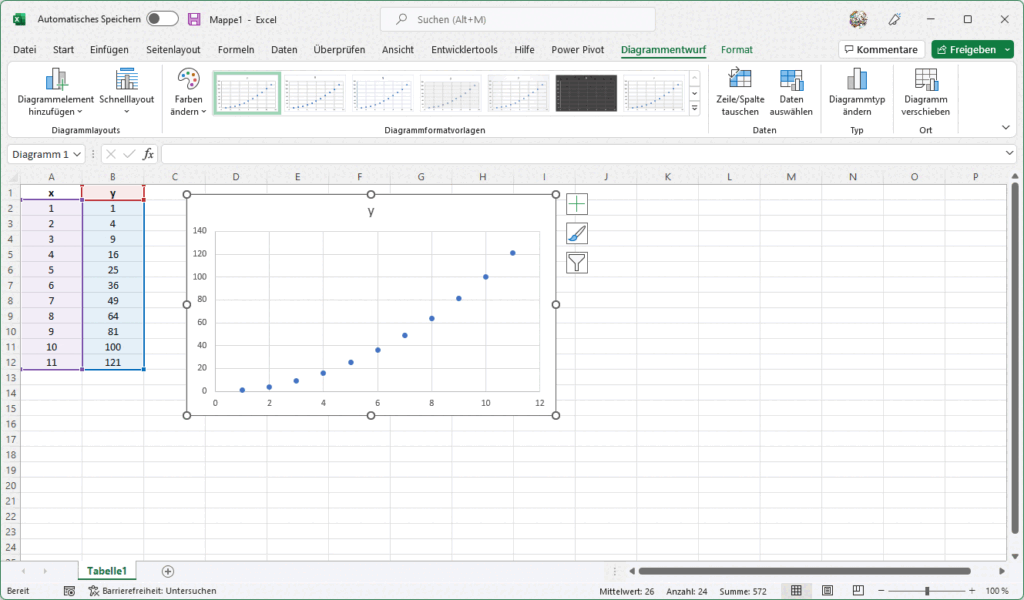Viewport: 1024px width, 600px height.
Task: Open chart styles paintbrush button
Action: [x=577, y=234]
